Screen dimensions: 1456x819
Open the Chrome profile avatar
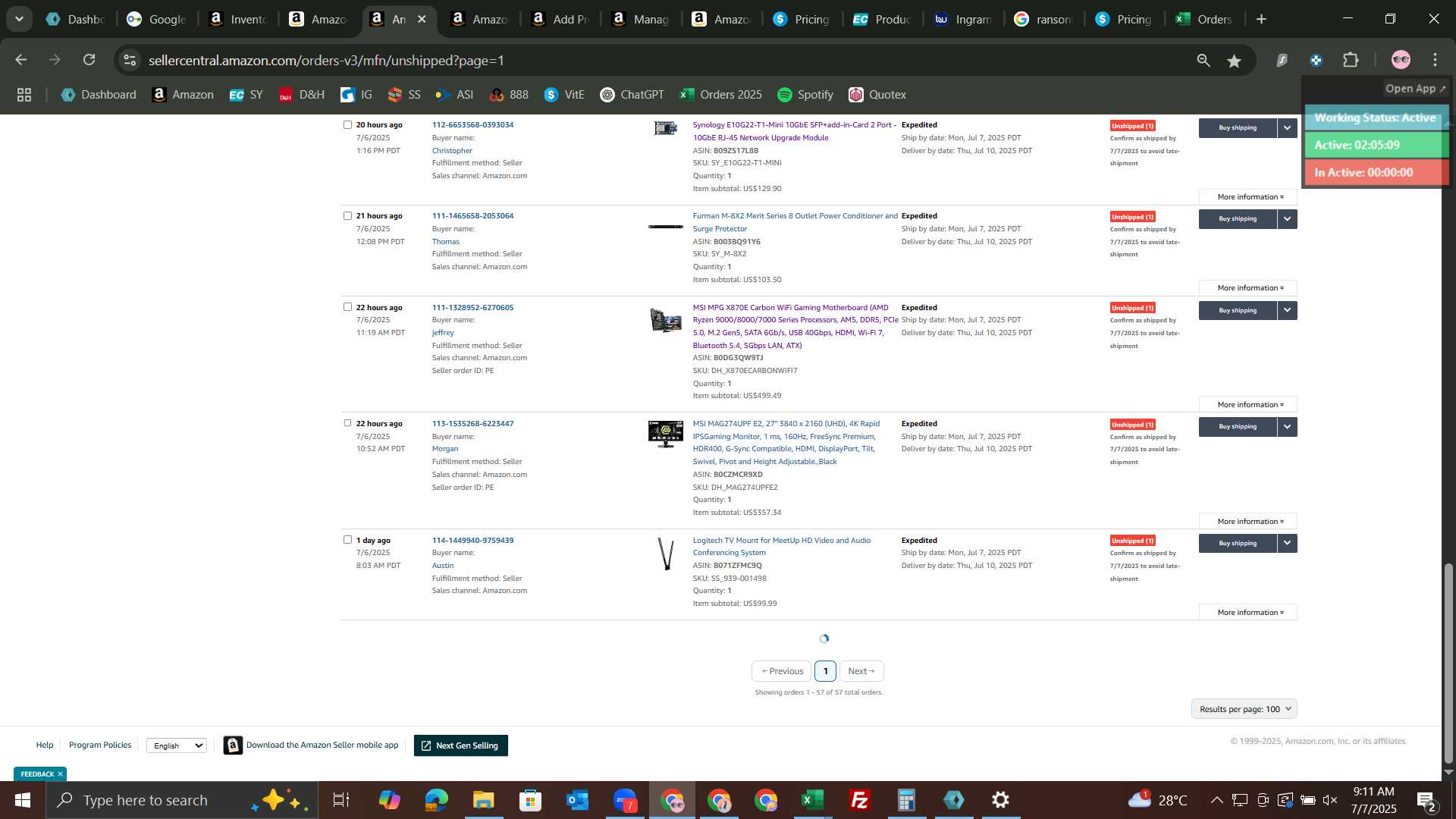(x=1401, y=60)
